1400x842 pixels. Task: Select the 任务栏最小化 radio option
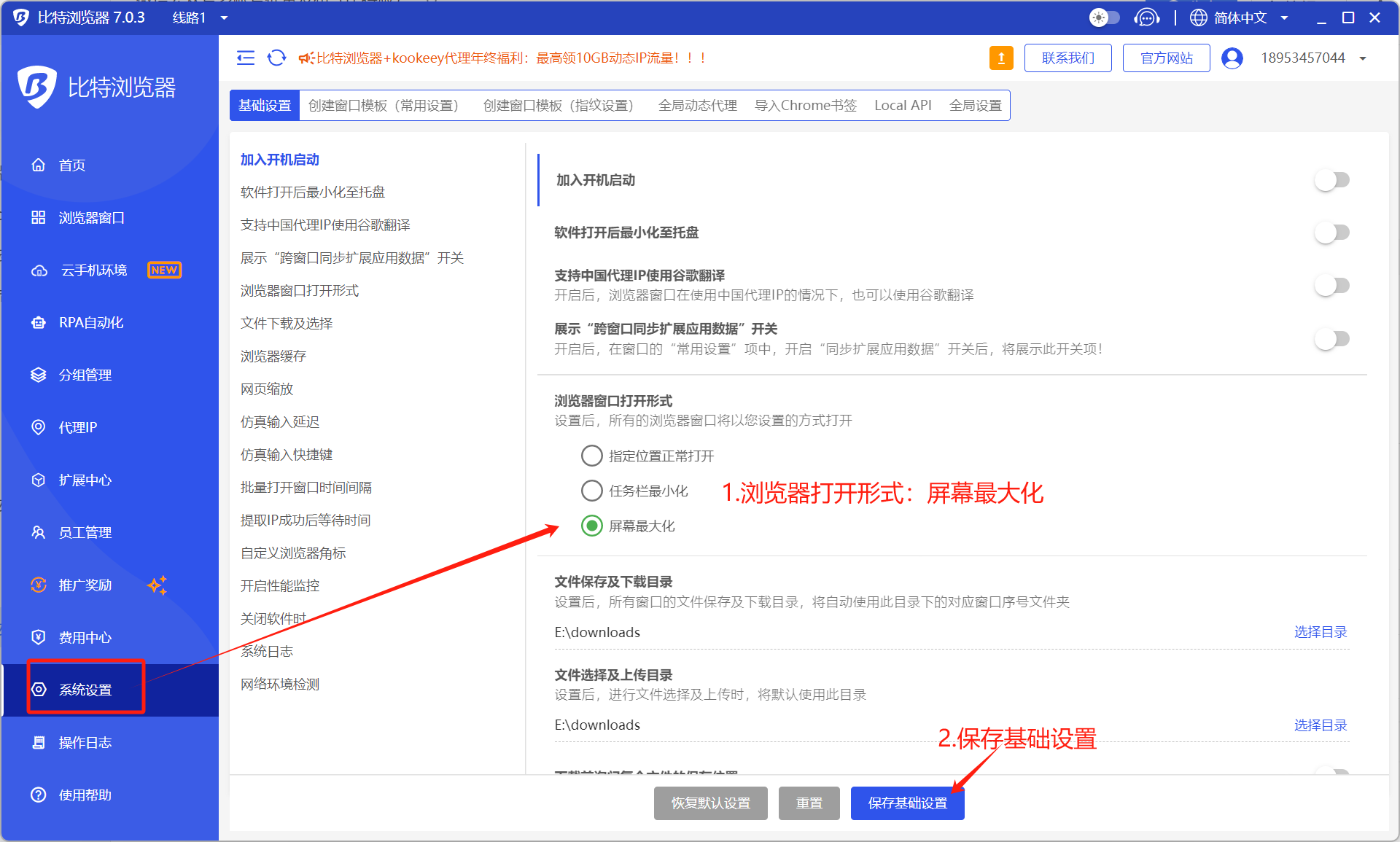(x=591, y=491)
